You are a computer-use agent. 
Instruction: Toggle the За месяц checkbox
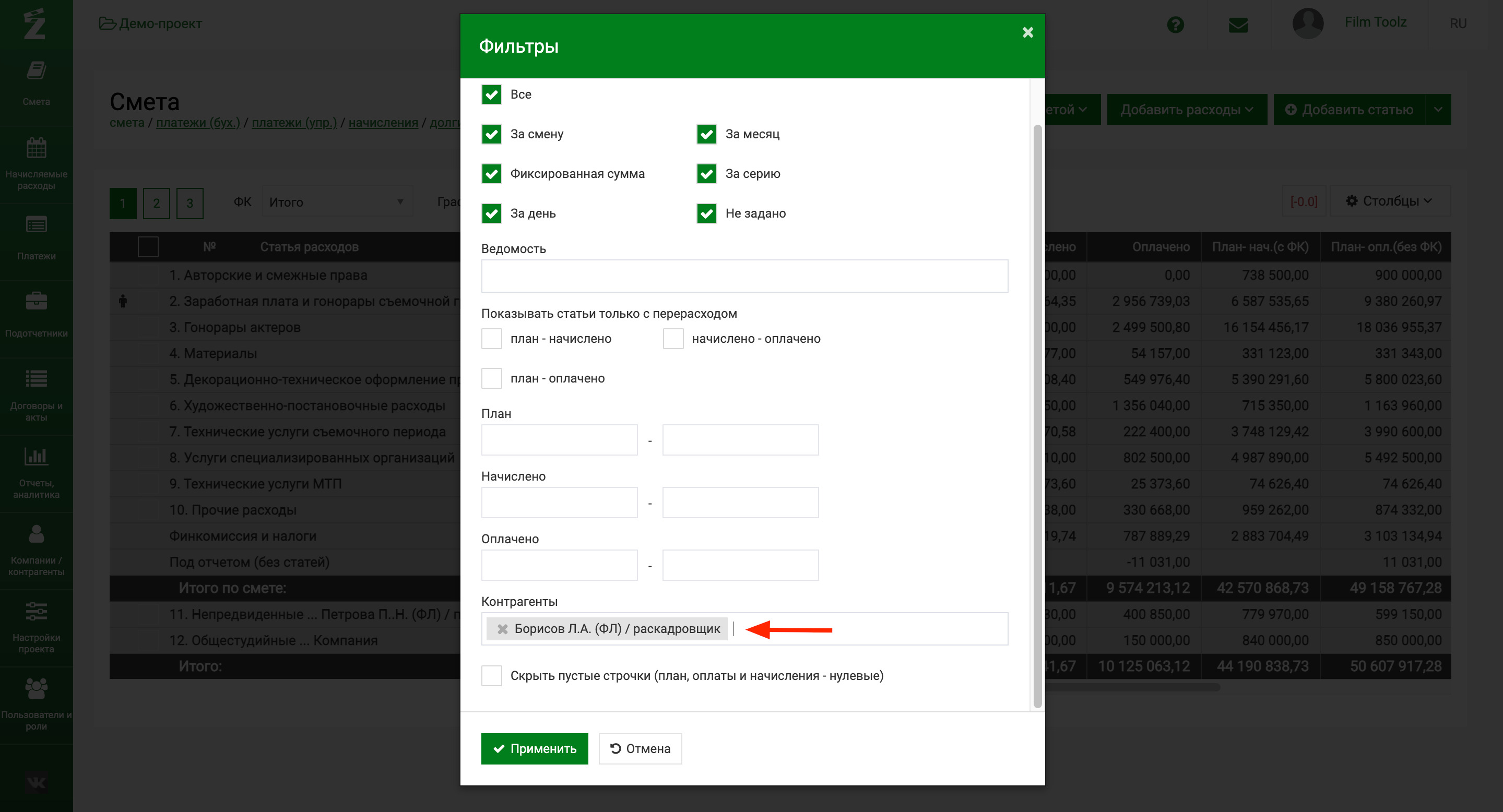(x=706, y=134)
